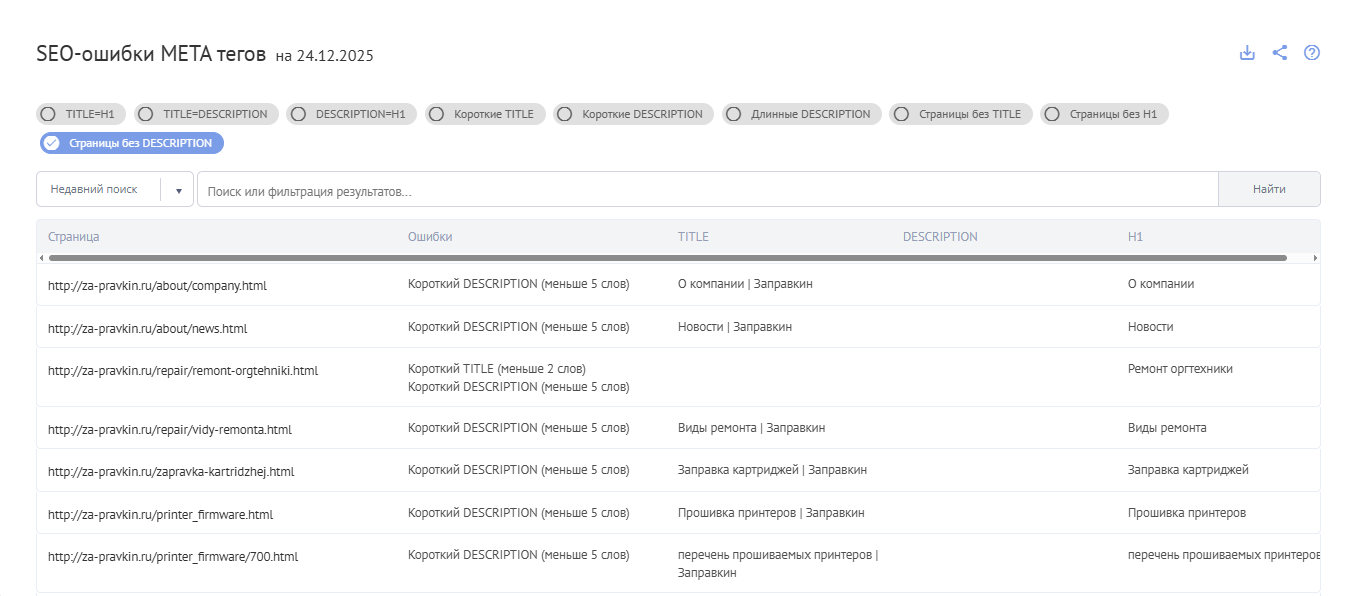Open the printer_firmware.html link
Viewport: 1354px width, 596px height.
coord(160,515)
